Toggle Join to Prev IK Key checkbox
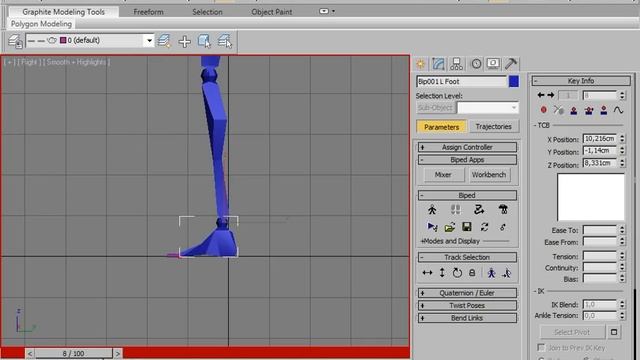 click(541, 347)
